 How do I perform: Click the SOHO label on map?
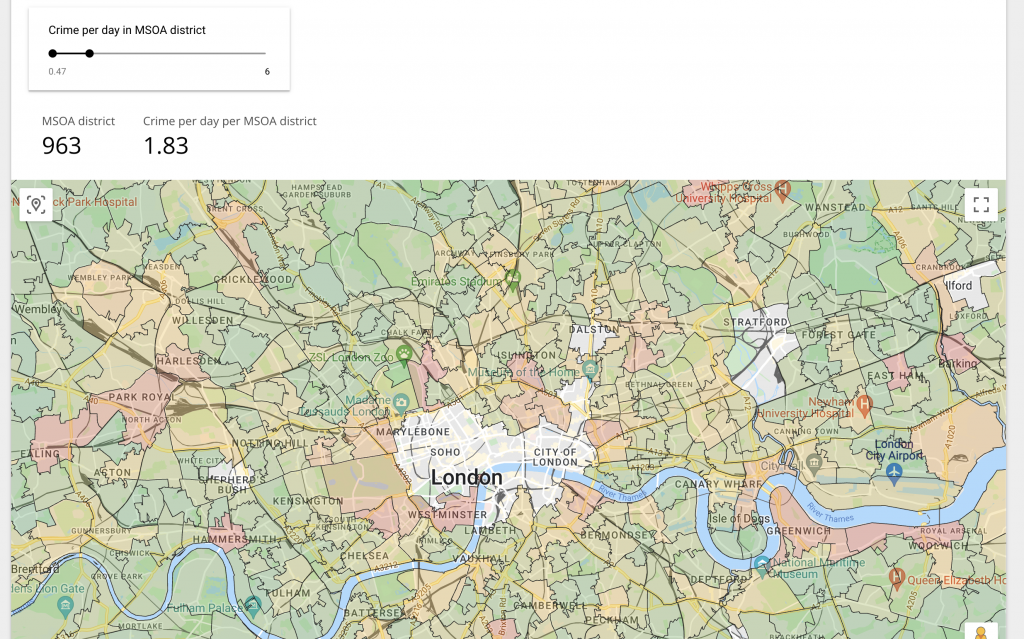click(445, 452)
